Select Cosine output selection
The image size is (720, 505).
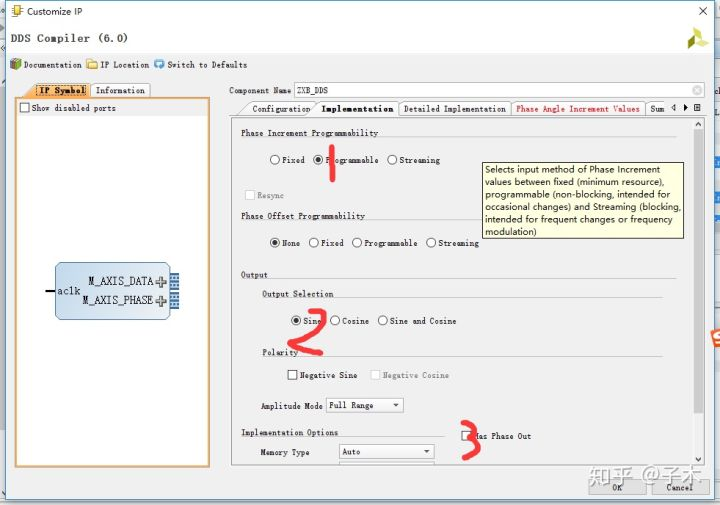335,320
